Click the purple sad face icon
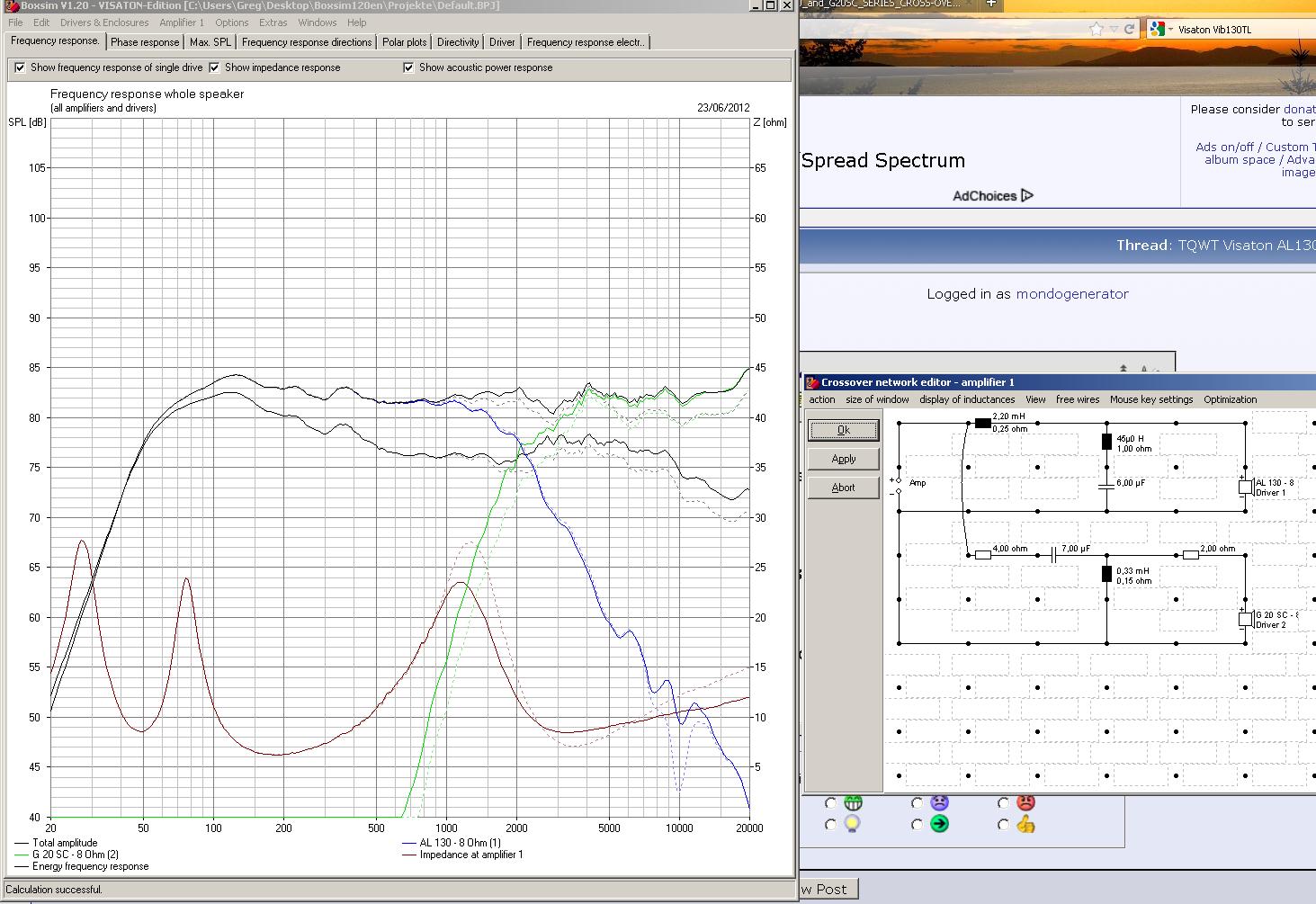 pyautogui.click(x=939, y=802)
